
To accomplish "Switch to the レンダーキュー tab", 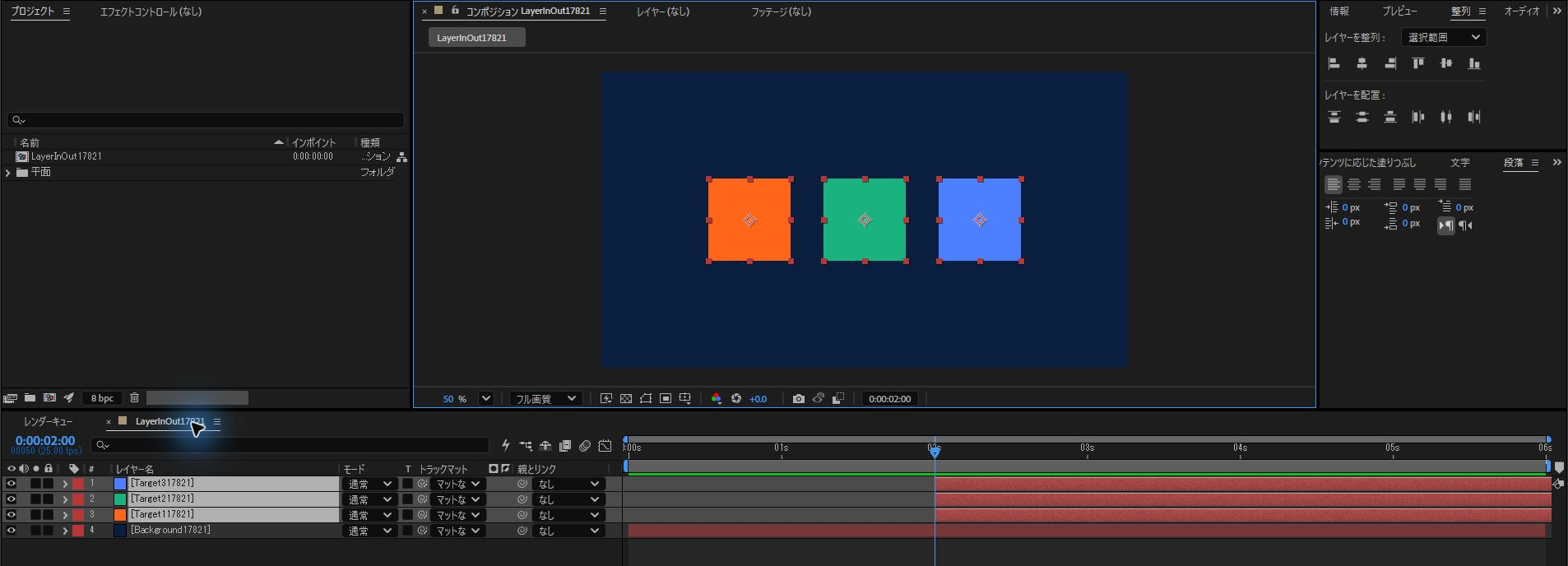I will 49,421.
